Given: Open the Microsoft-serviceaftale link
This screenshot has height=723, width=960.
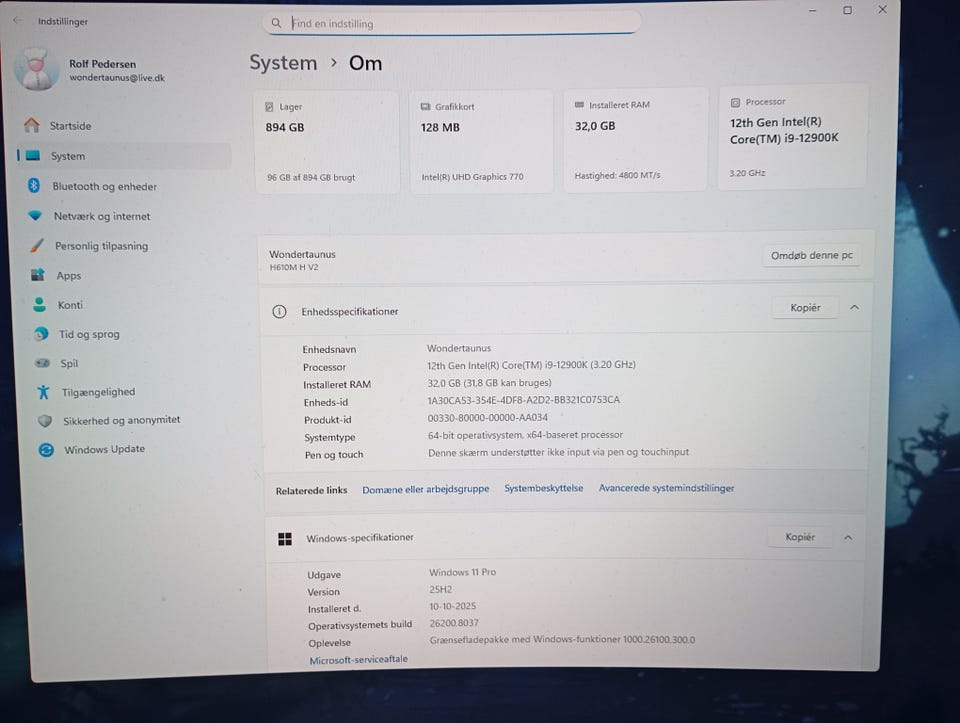Looking at the screenshot, I should 358,659.
